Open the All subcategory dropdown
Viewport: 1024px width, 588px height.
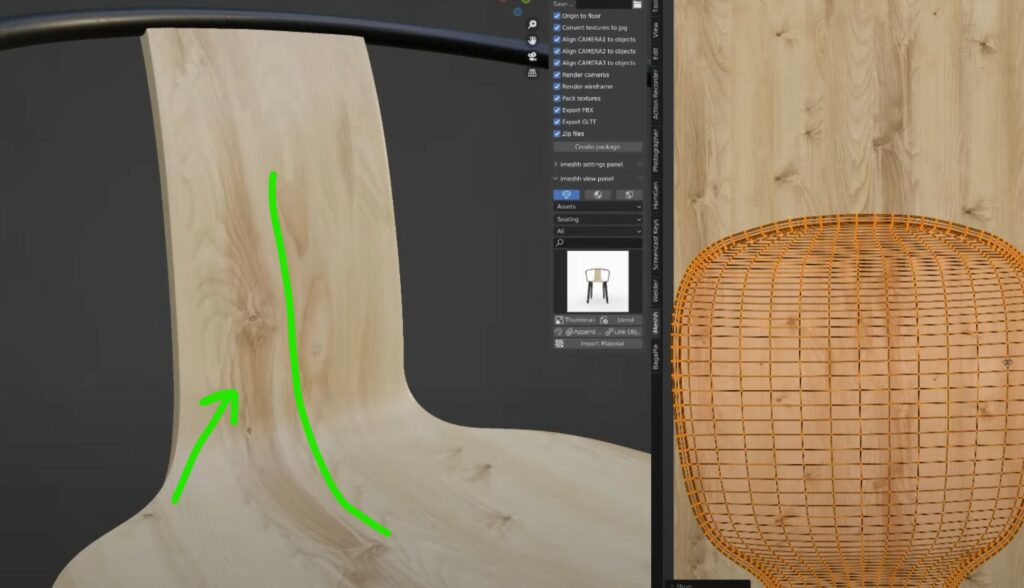point(598,231)
